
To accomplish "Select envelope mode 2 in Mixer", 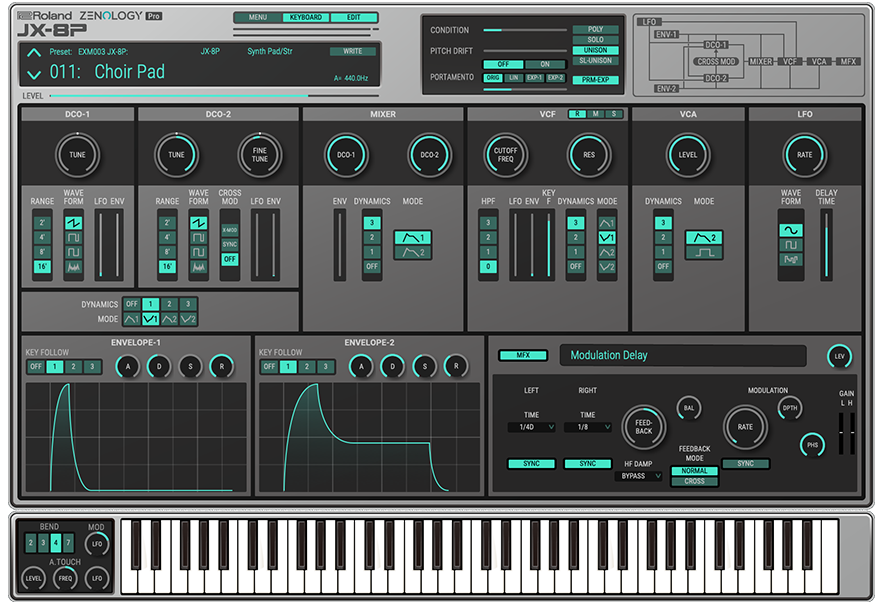I will pos(412,252).
